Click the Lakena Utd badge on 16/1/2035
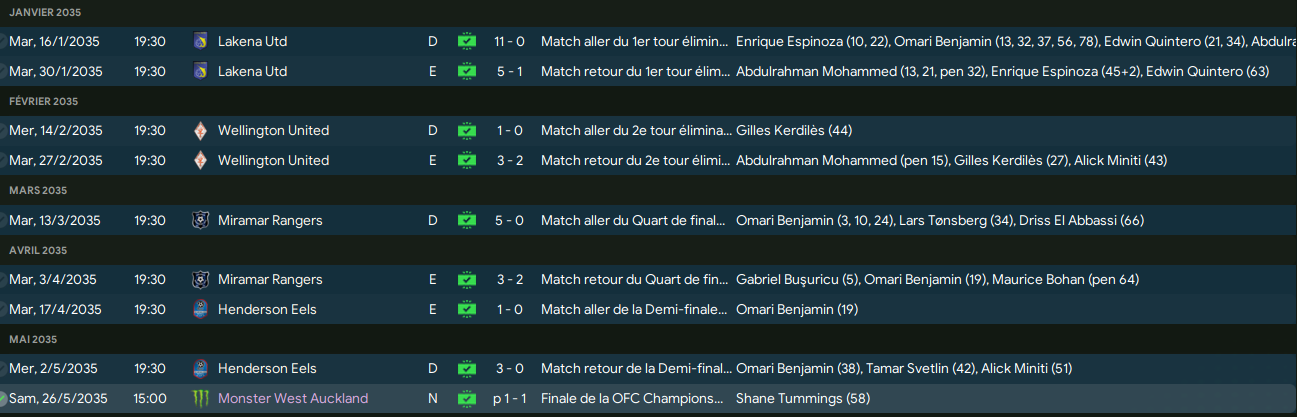1297x417 pixels. pyautogui.click(x=200, y=42)
